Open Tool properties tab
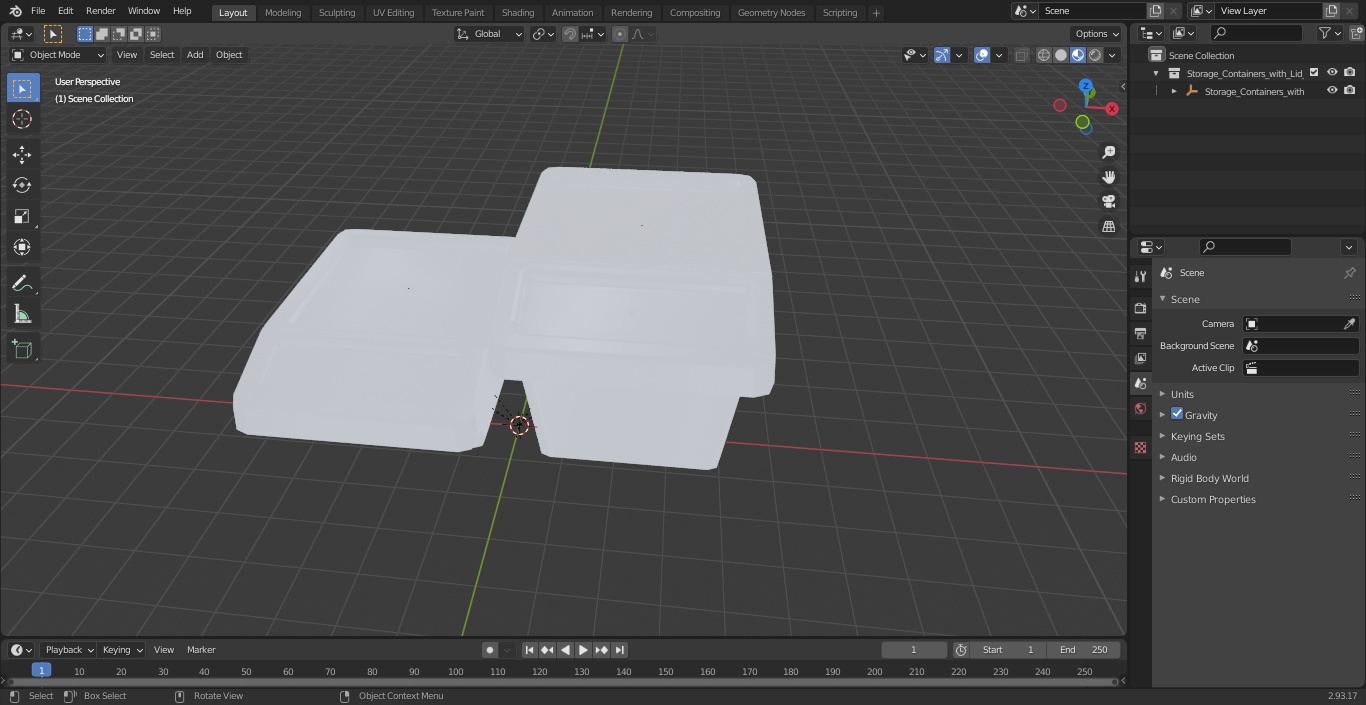 coord(1140,276)
